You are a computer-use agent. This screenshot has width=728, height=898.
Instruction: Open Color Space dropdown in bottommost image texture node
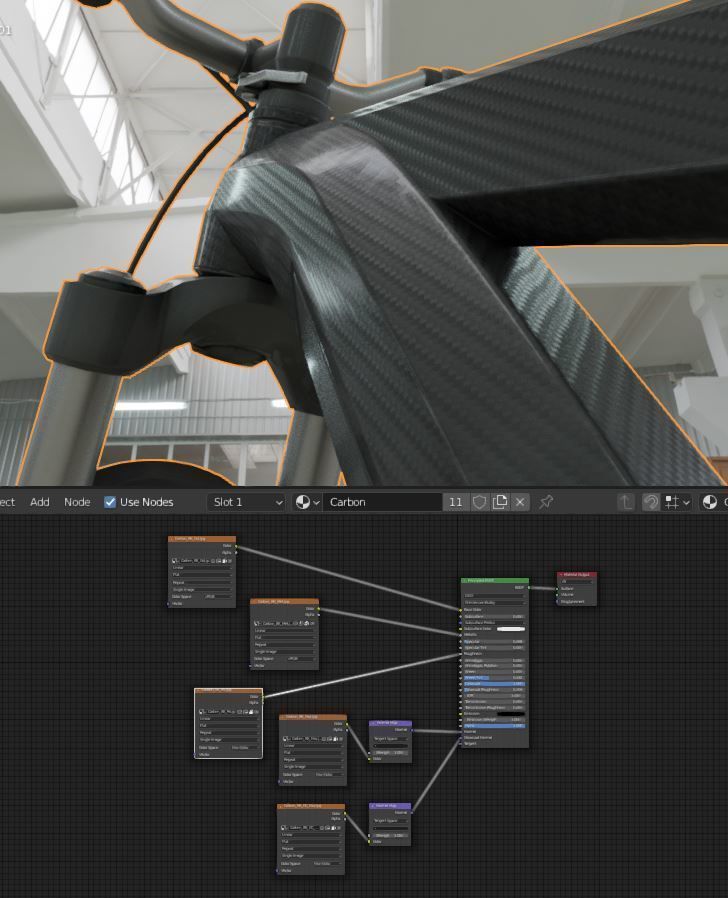click(x=327, y=864)
